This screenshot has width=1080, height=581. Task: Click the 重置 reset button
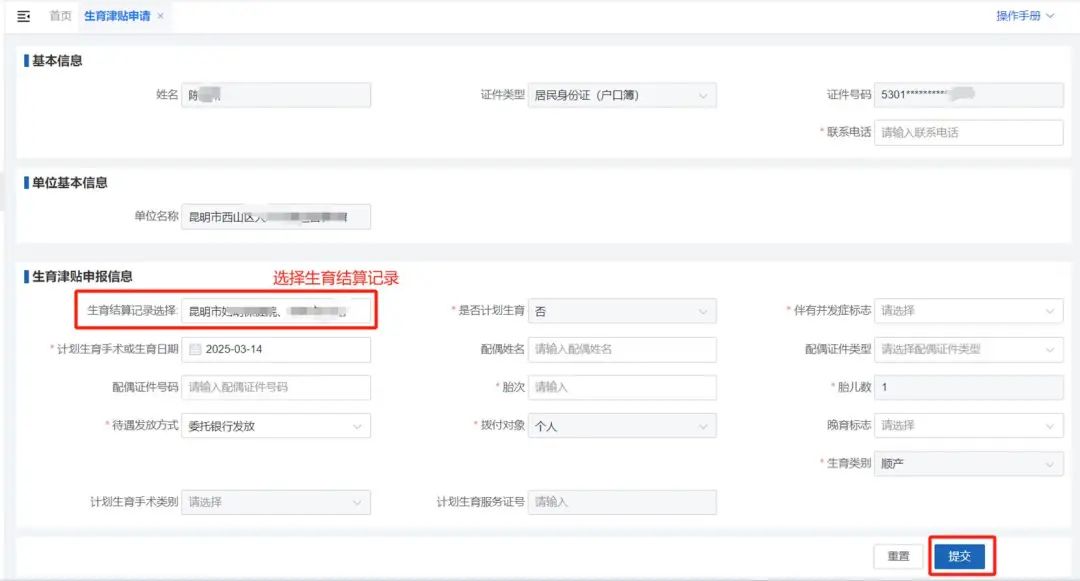898,555
